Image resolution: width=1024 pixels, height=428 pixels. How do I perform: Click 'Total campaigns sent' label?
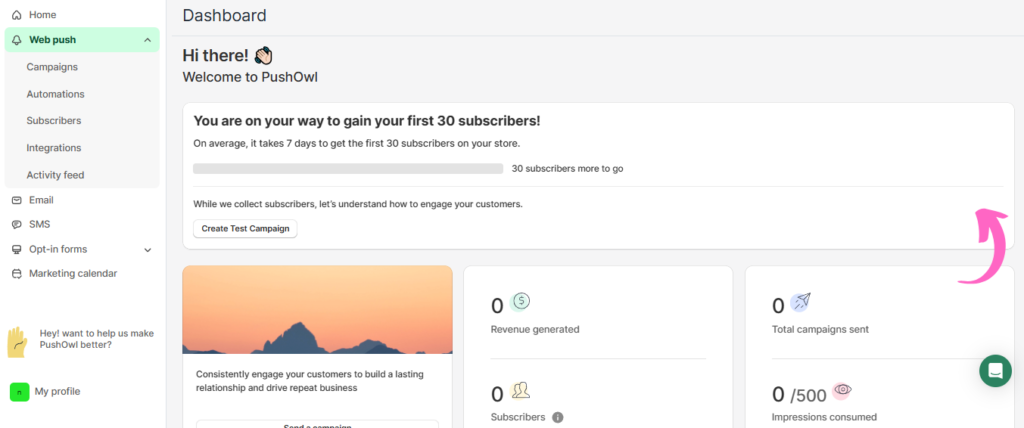click(x=820, y=329)
